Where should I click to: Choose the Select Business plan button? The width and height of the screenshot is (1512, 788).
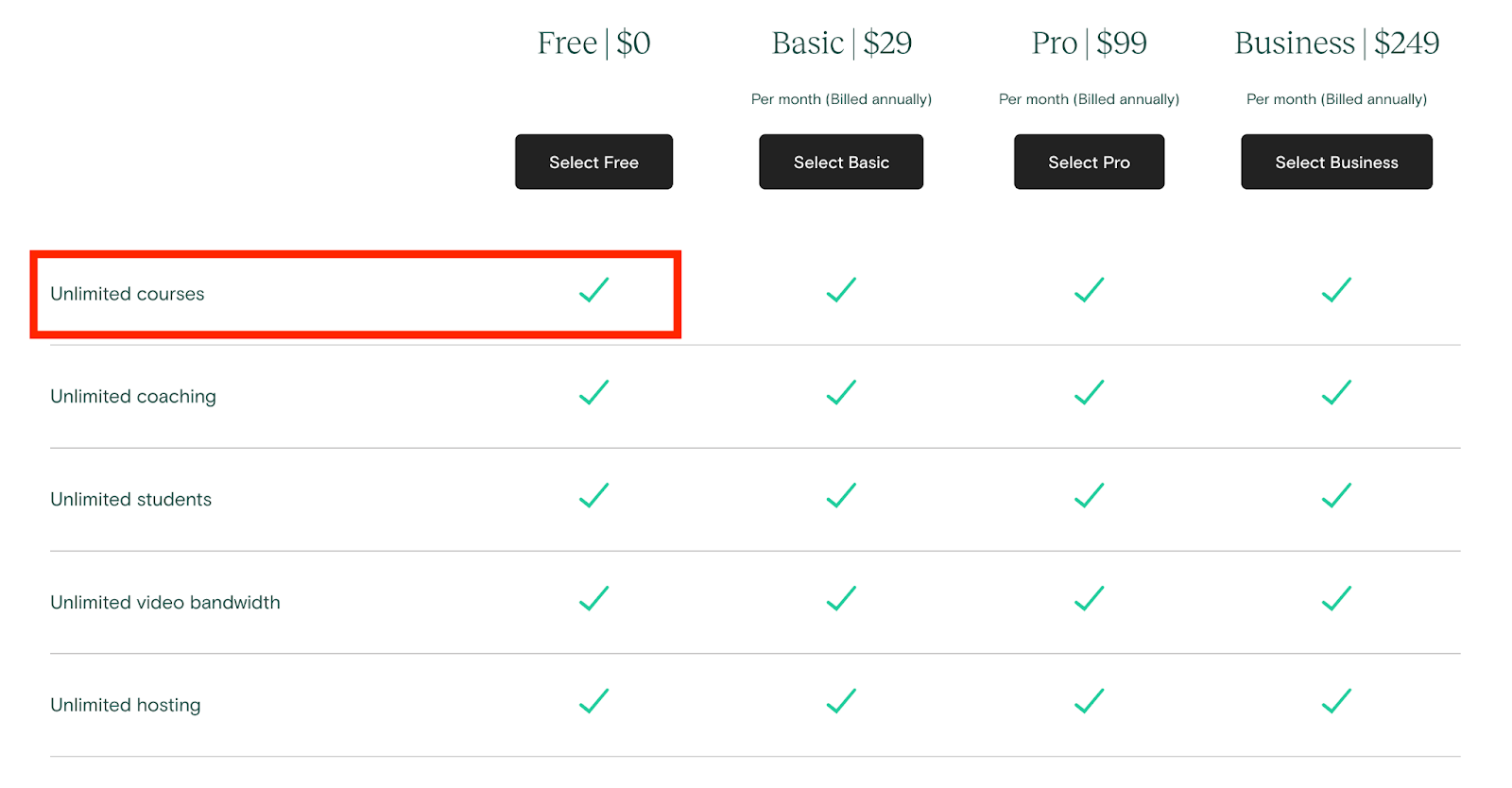[x=1336, y=162]
